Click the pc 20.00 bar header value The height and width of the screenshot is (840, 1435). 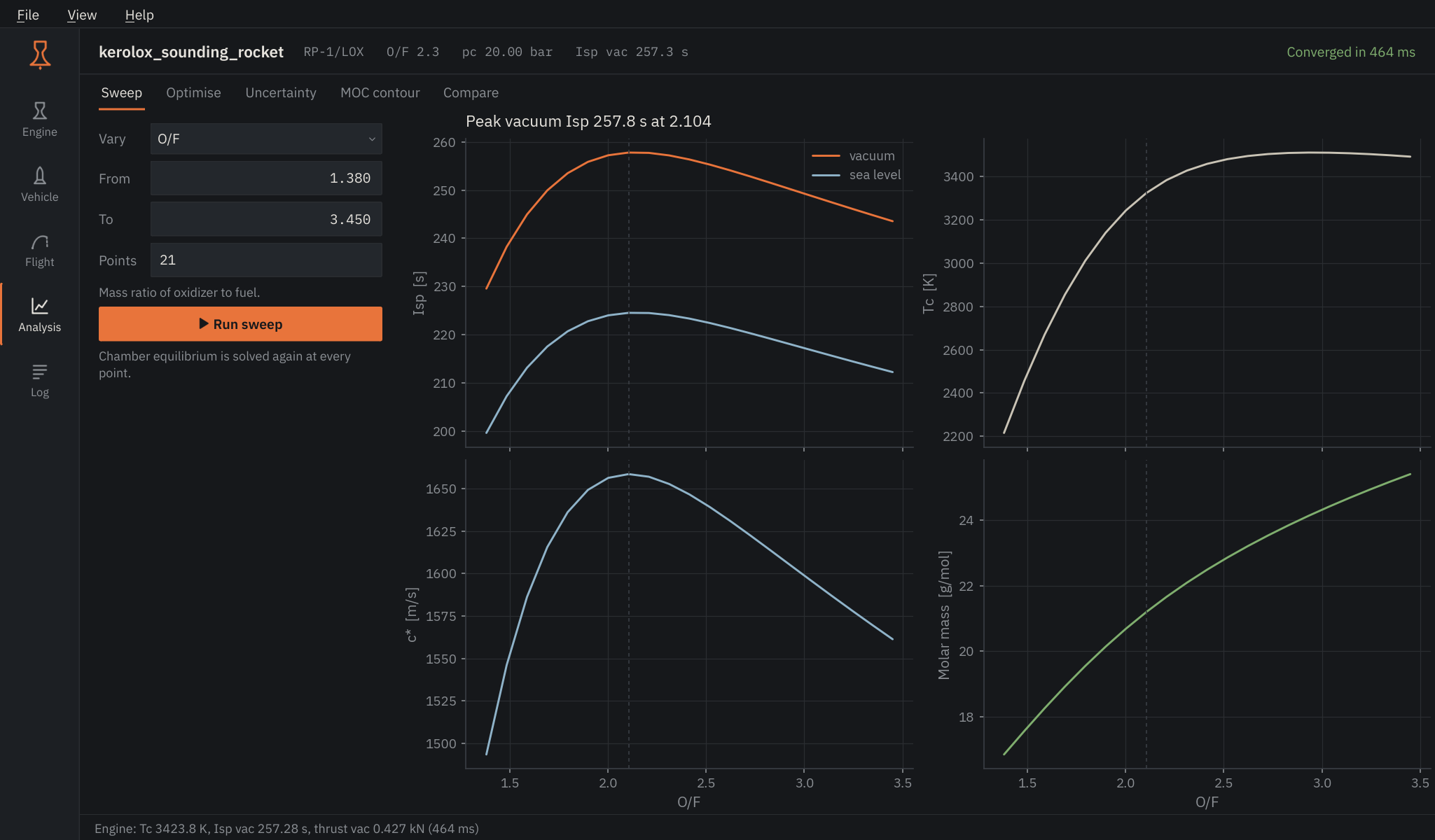click(x=507, y=52)
